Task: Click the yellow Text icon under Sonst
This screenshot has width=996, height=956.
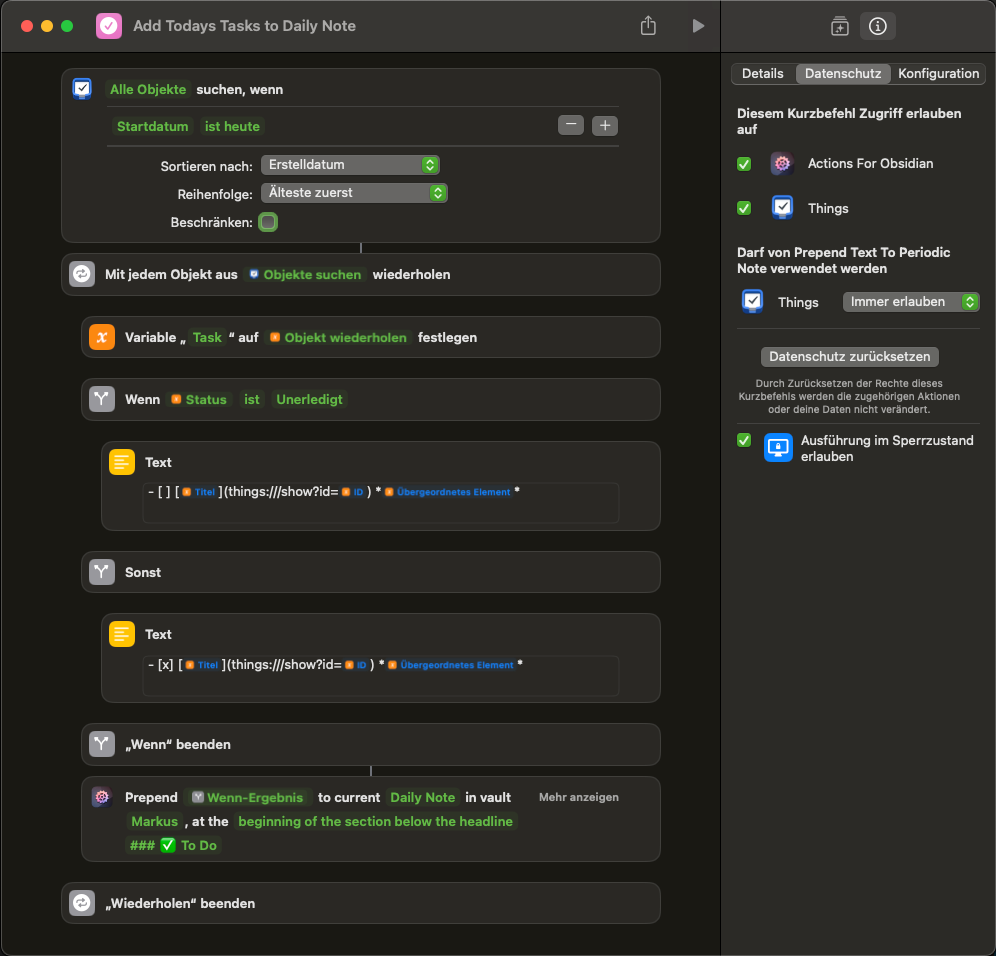Action: click(x=121, y=634)
